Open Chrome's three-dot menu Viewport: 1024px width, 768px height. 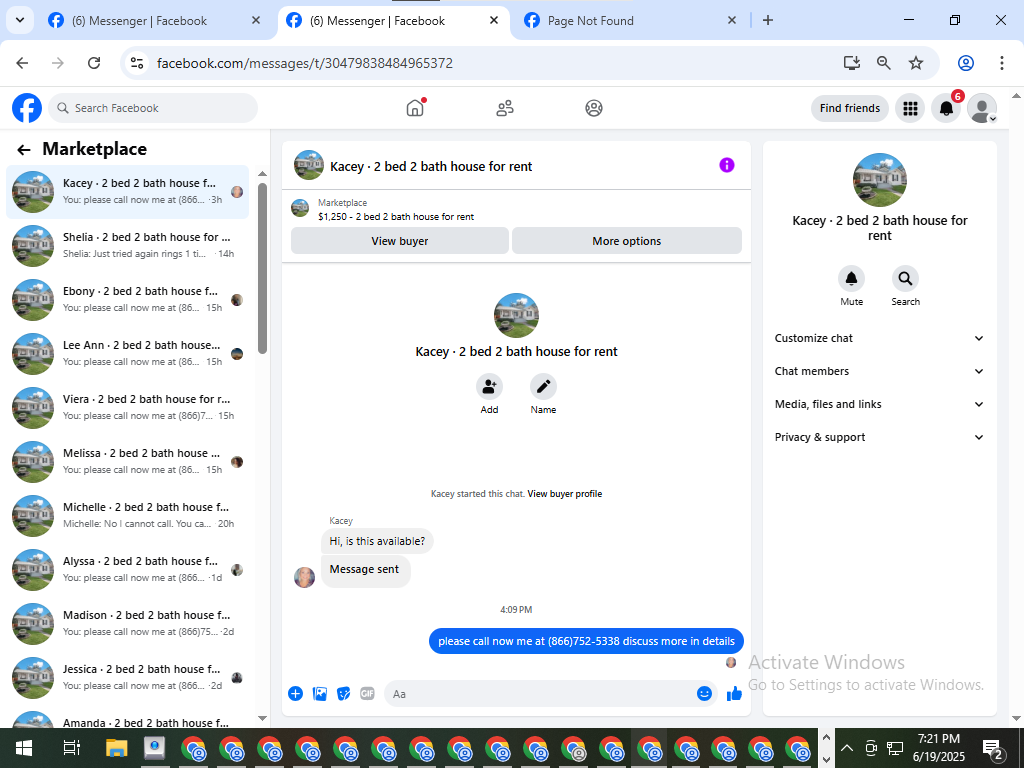point(1001,63)
